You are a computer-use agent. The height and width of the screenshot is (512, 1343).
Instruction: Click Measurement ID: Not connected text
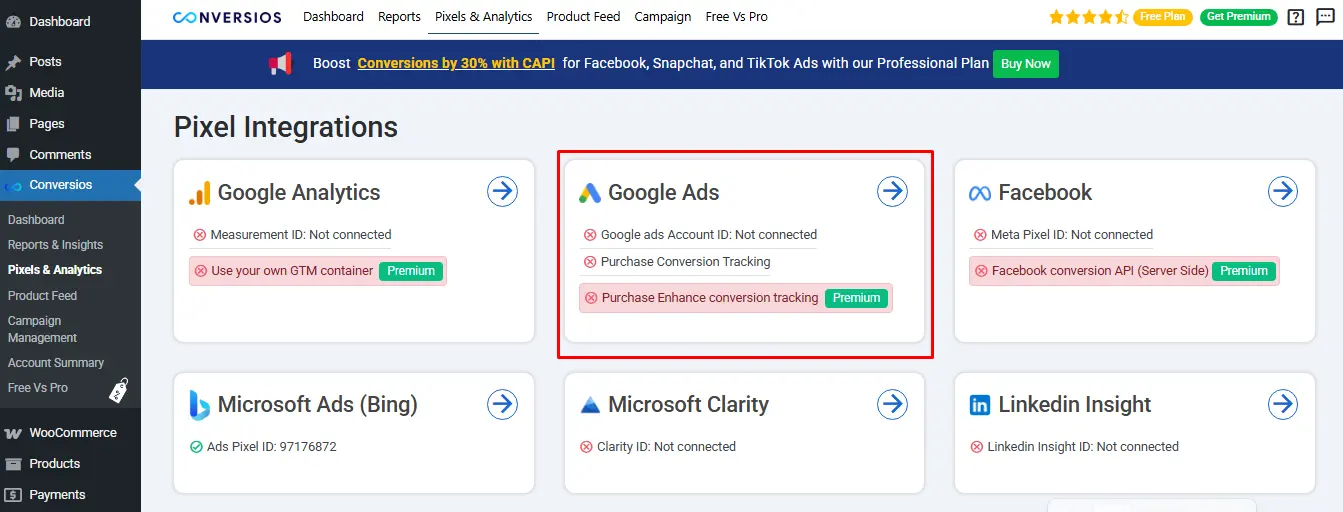pyautogui.click(x=301, y=235)
